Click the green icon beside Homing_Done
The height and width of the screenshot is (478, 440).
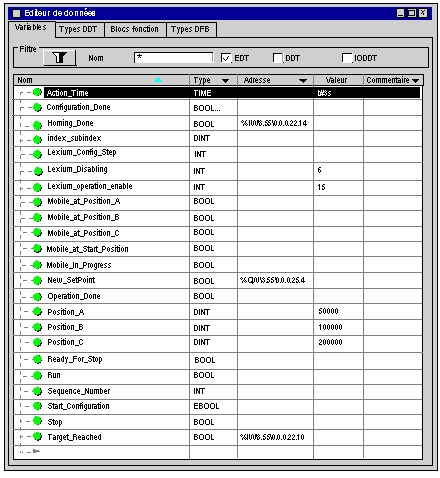point(37,125)
